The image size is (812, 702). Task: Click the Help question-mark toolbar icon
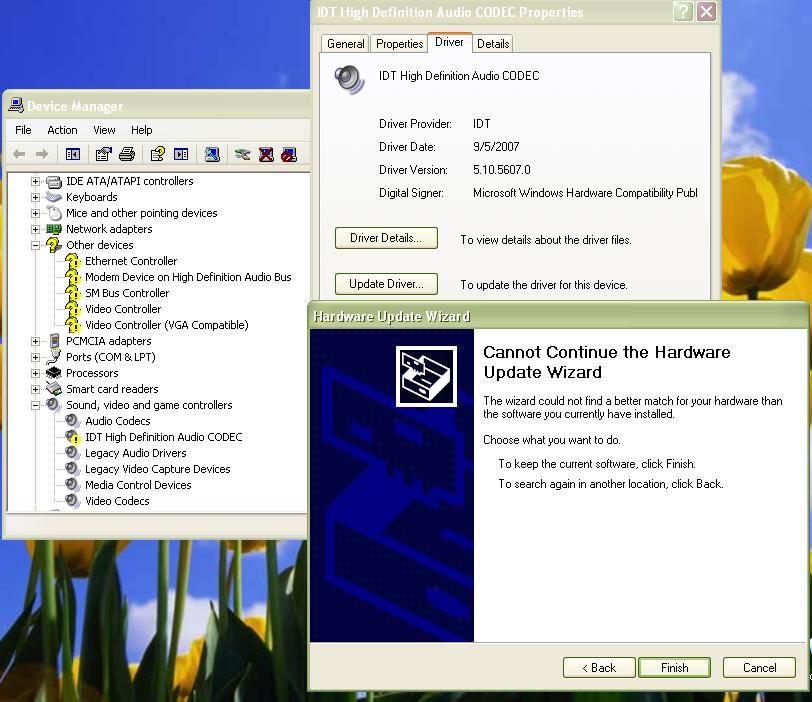pyautogui.click(x=157, y=154)
